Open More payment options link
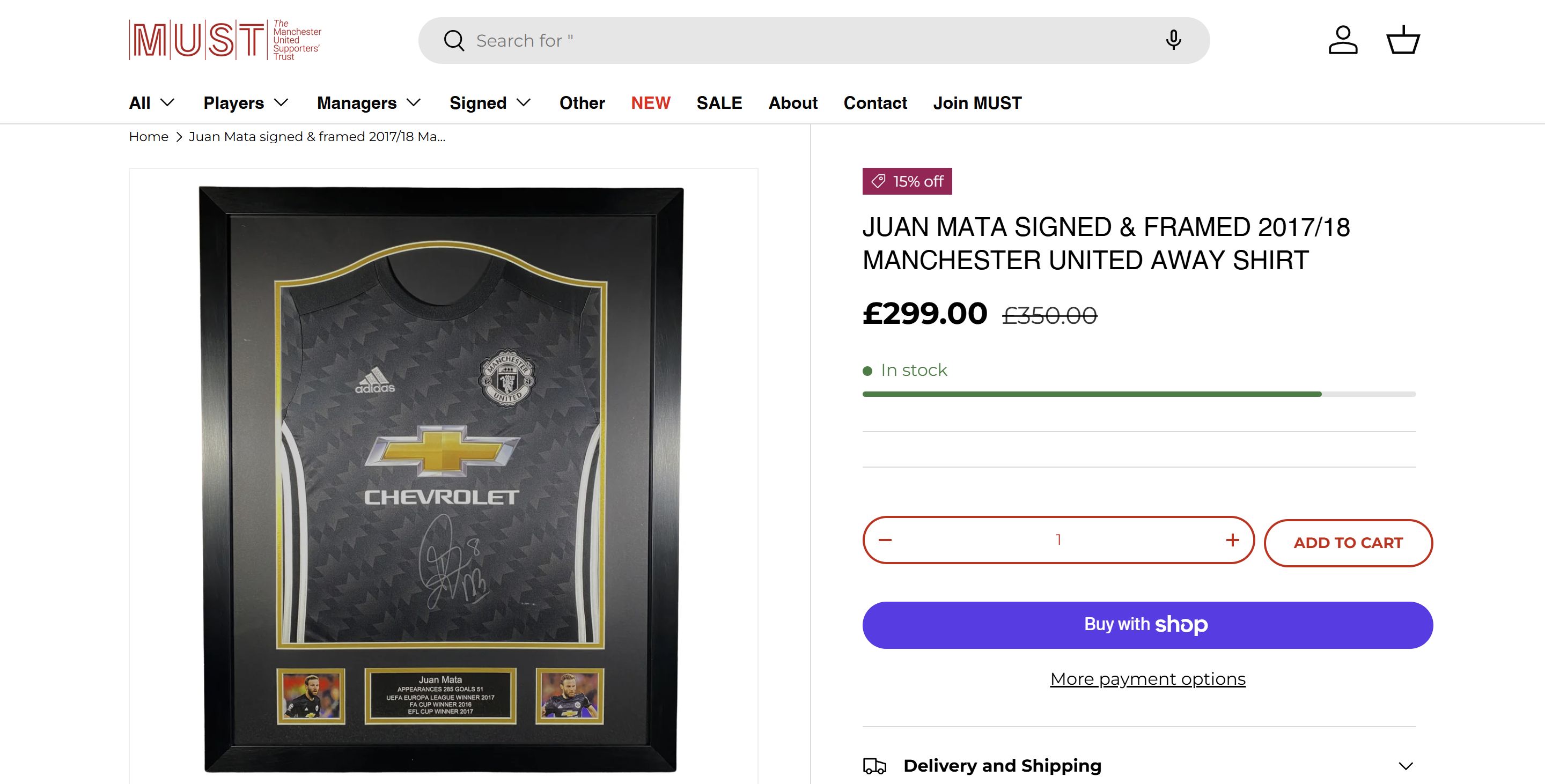Image resolution: width=1545 pixels, height=784 pixels. click(1147, 679)
